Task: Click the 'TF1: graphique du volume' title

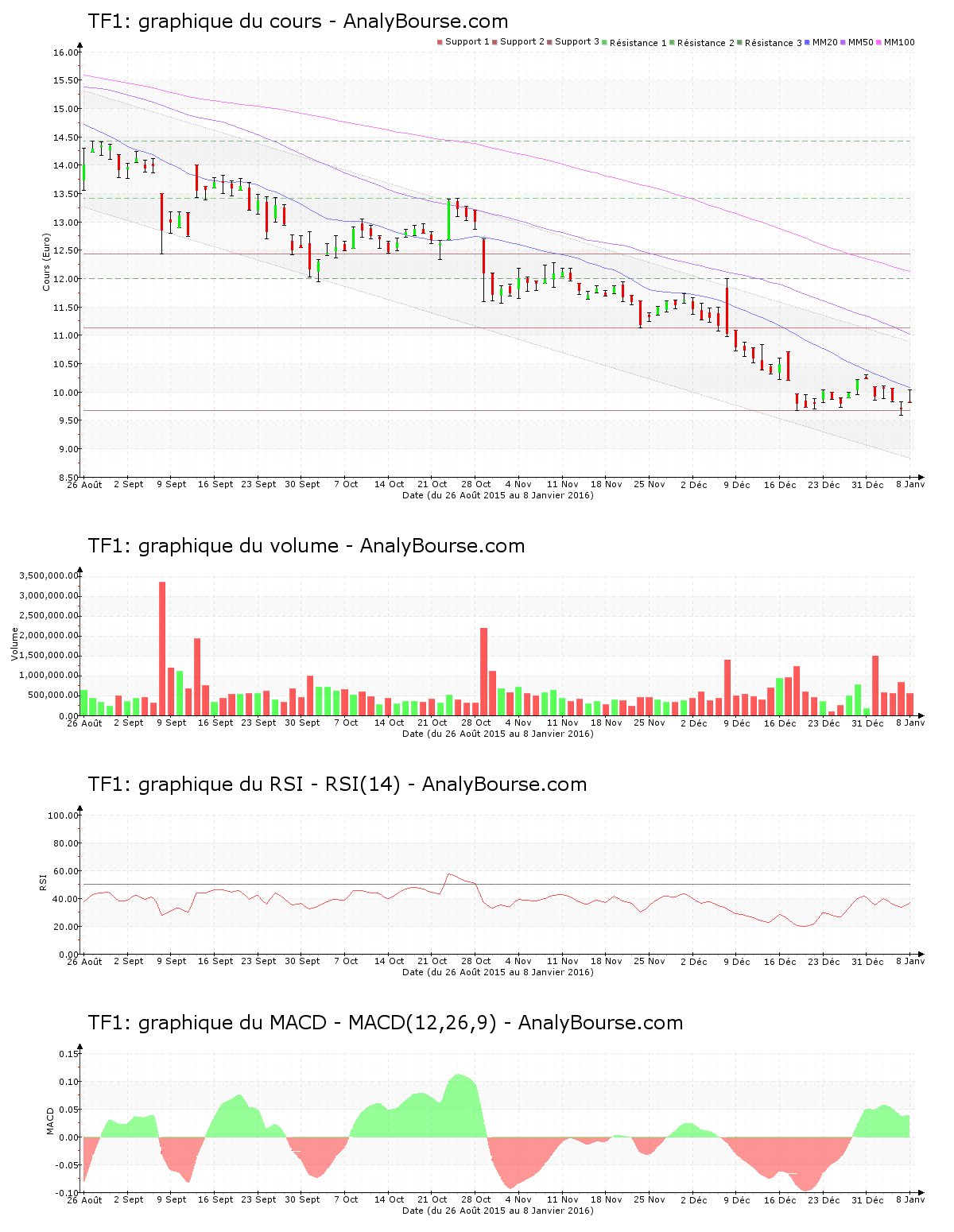Action: 306,546
